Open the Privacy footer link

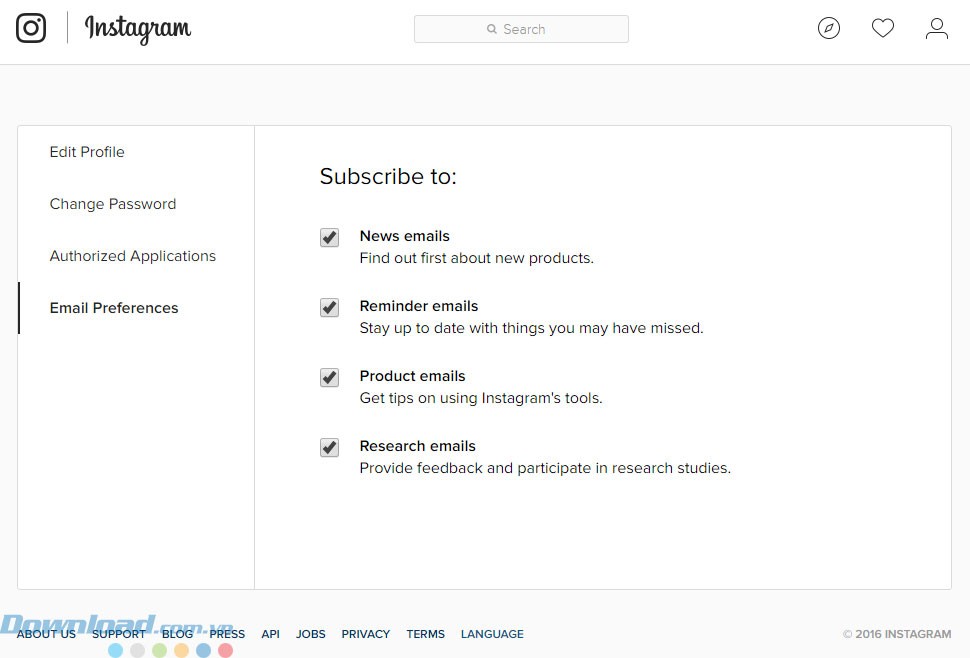pyautogui.click(x=366, y=634)
